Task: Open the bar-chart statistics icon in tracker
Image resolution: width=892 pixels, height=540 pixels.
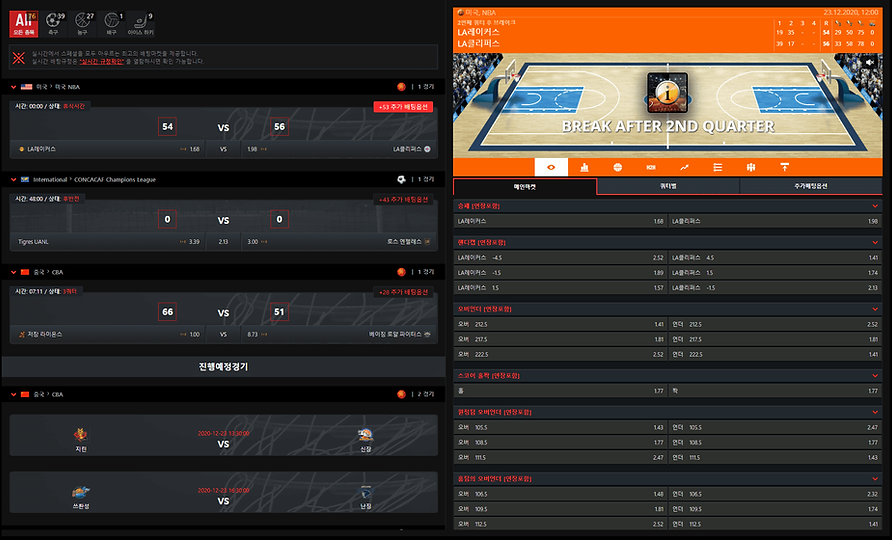Action: 584,167
